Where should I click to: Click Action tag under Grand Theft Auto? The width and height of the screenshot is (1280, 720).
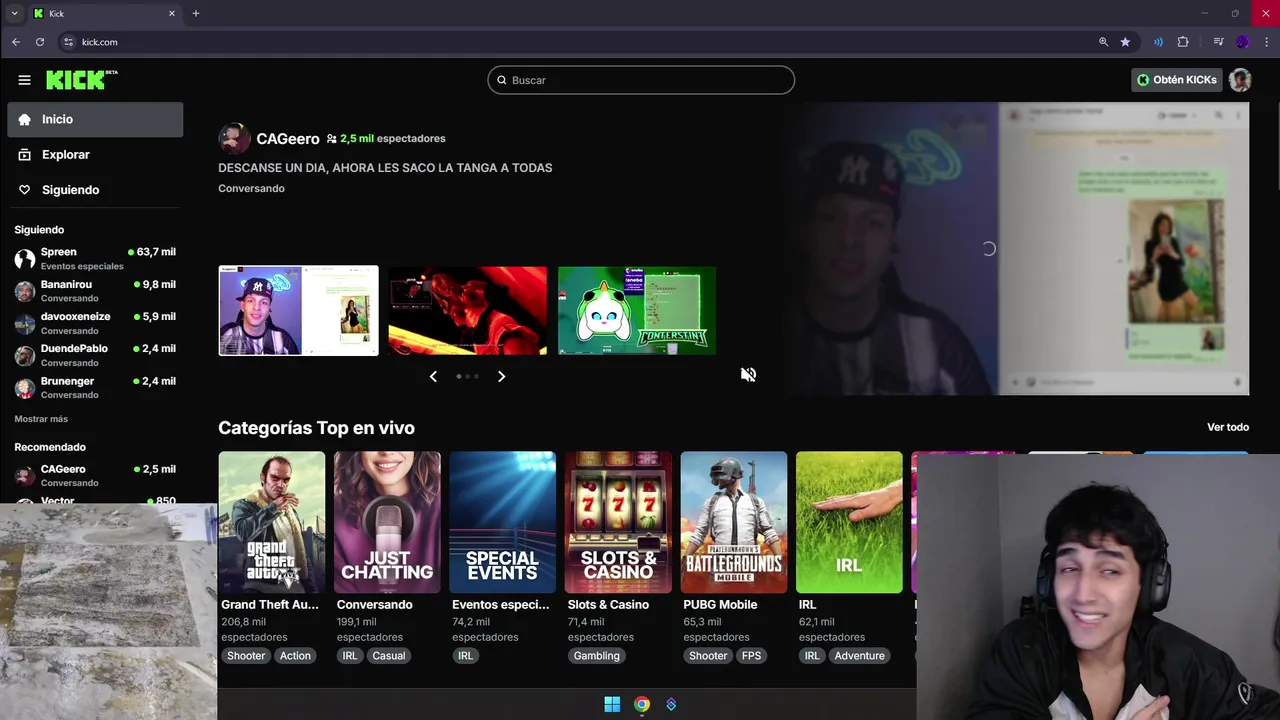pyautogui.click(x=295, y=656)
